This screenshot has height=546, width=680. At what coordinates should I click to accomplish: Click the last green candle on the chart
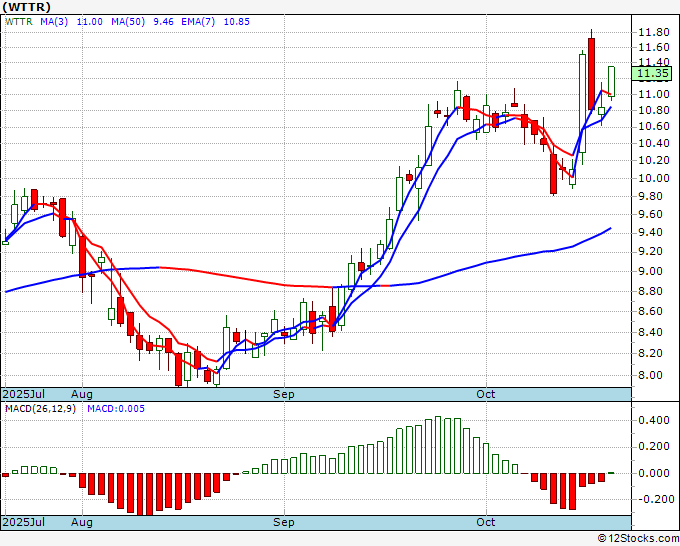pos(611,81)
